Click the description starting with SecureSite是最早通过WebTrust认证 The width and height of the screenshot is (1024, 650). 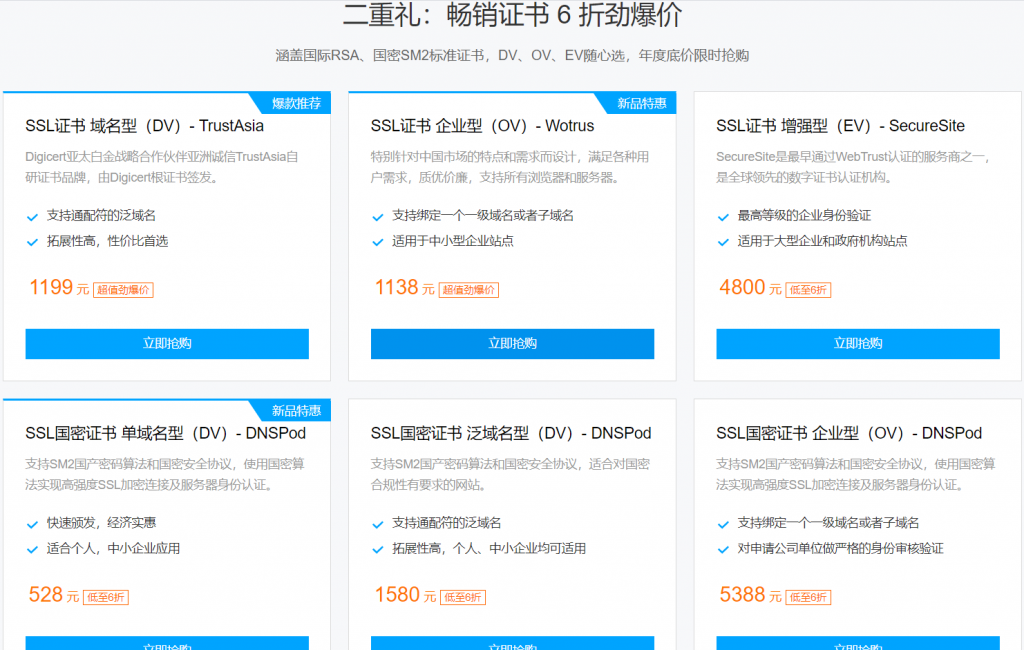[x=854, y=167]
